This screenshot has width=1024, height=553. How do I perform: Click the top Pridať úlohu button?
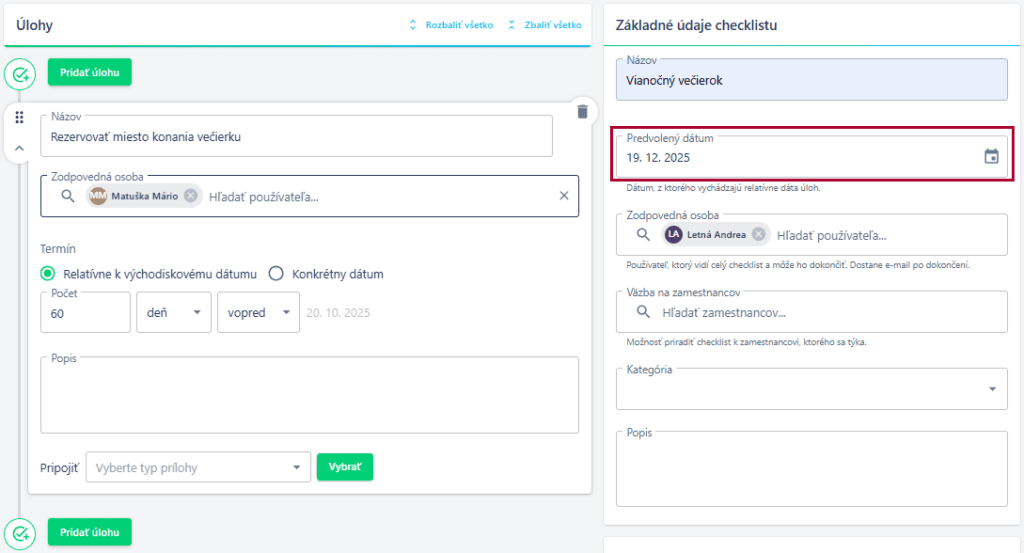click(89, 72)
